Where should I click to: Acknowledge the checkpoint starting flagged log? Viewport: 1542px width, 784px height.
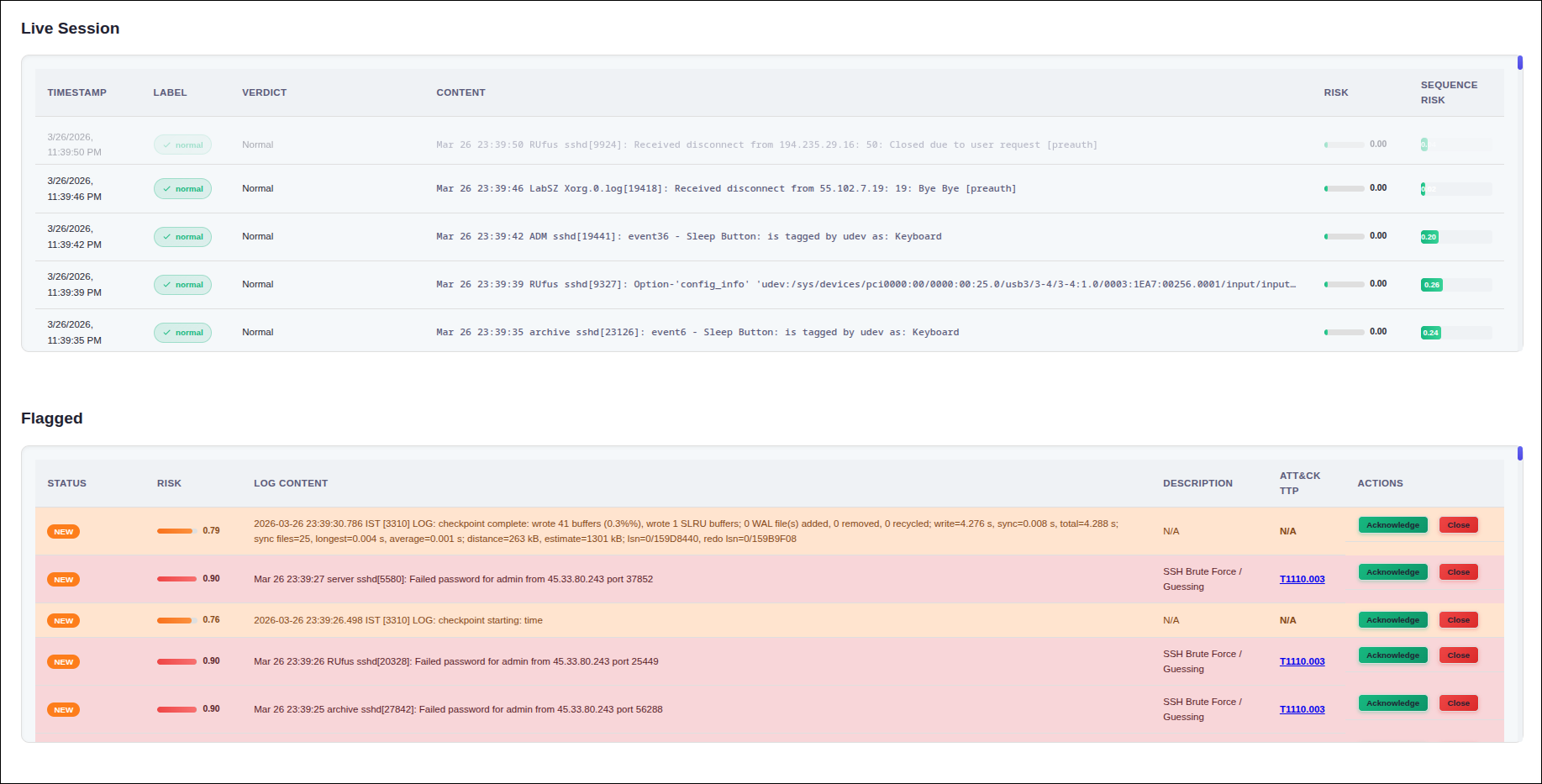pos(1392,620)
